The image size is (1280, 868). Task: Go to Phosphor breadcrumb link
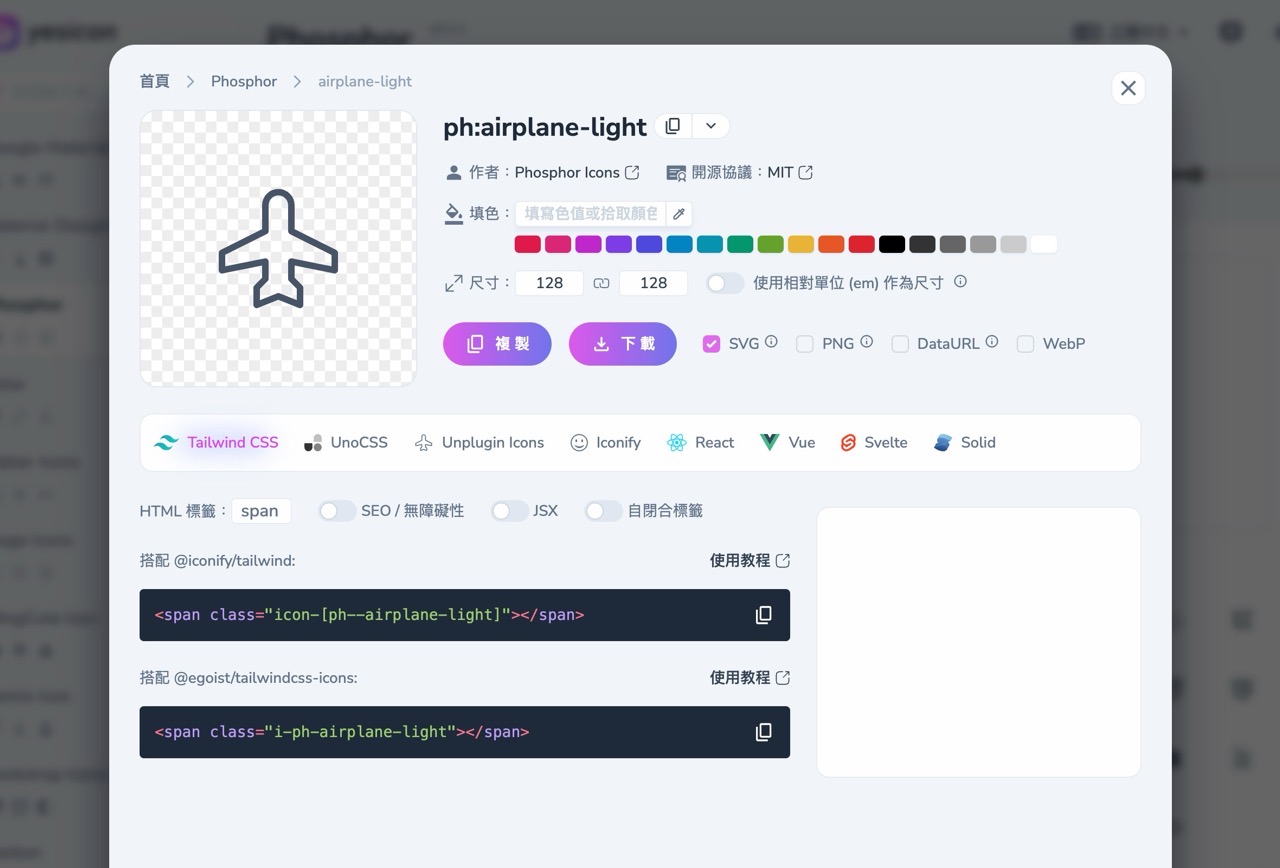pyautogui.click(x=244, y=81)
